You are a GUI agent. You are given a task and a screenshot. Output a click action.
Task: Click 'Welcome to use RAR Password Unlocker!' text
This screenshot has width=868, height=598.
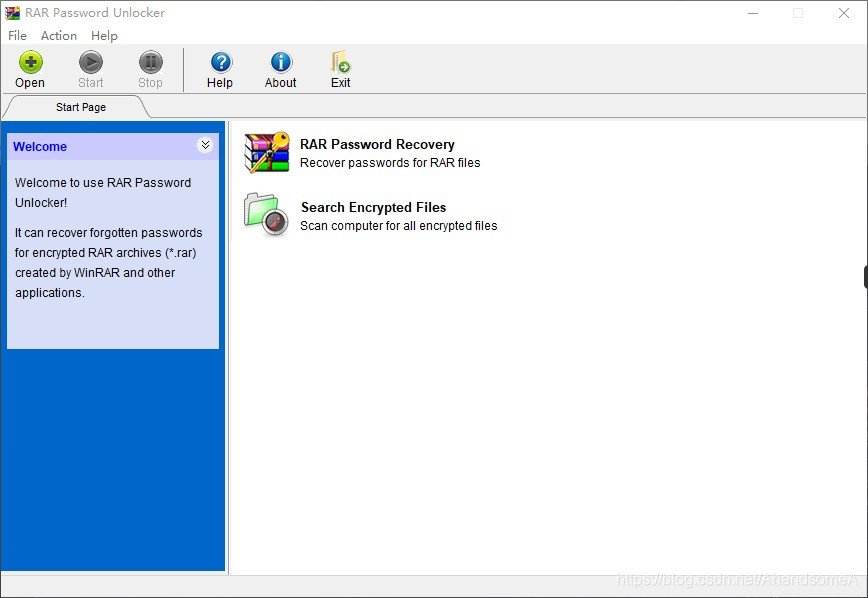[103, 193]
